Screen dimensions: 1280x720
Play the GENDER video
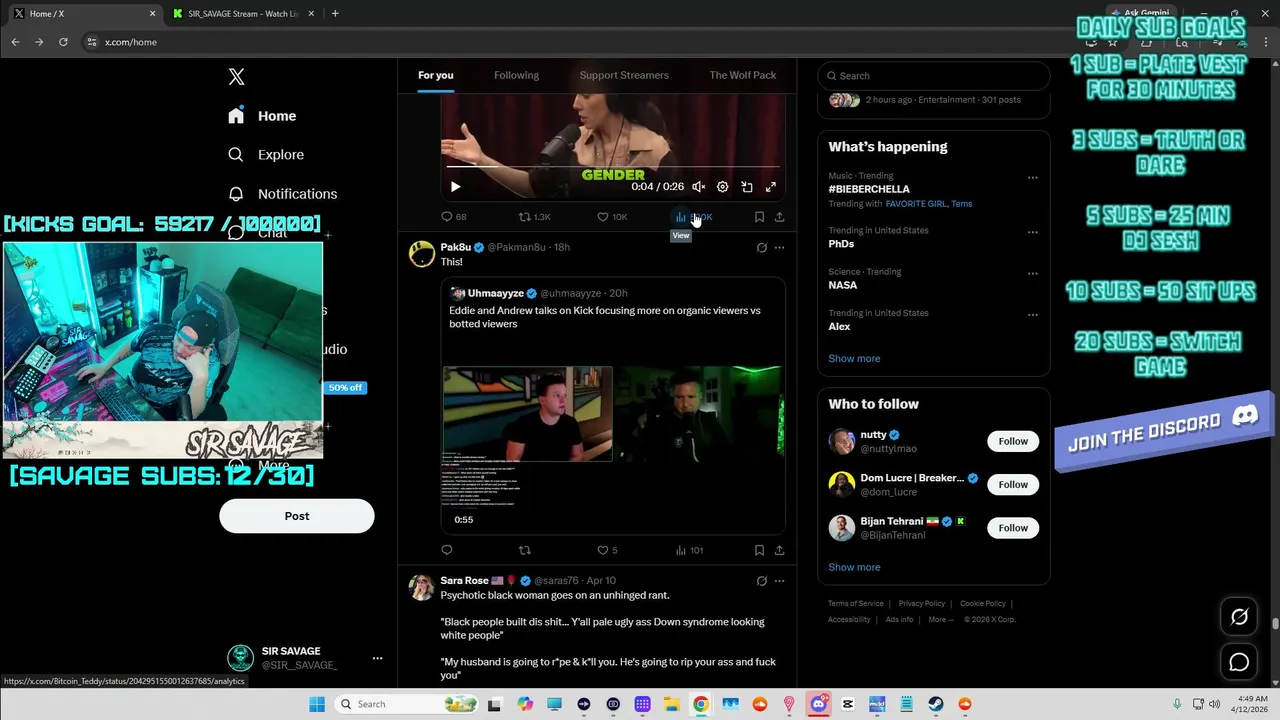pyautogui.click(x=455, y=187)
